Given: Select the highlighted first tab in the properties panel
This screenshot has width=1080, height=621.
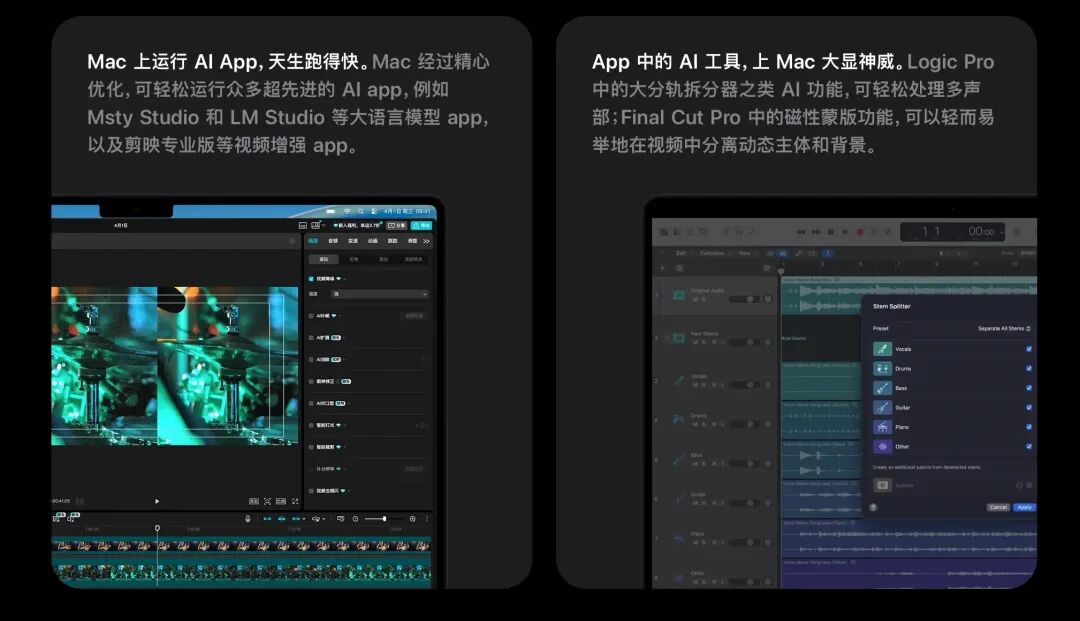Looking at the screenshot, I should pos(313,241).
